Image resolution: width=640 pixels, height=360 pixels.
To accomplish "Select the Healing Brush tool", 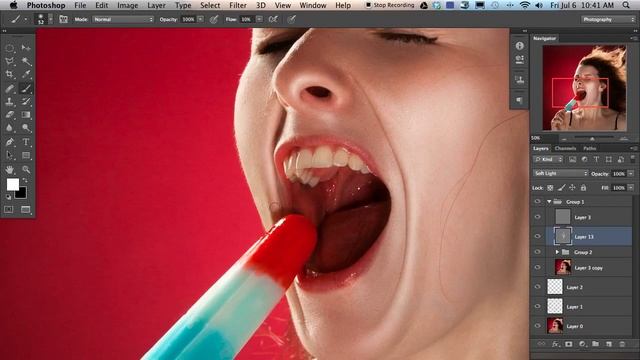I will [9, 88].
